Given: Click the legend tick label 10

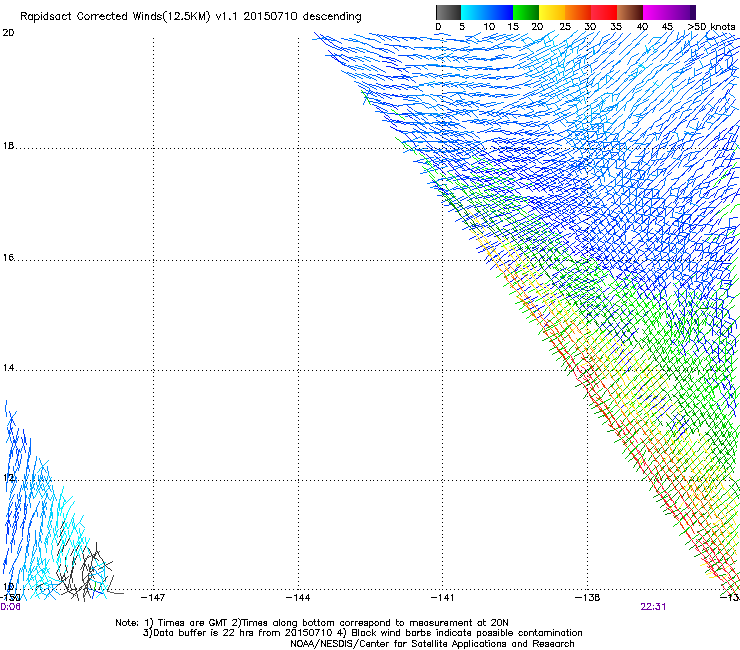Looking at the screenshot, I should 489,27.
